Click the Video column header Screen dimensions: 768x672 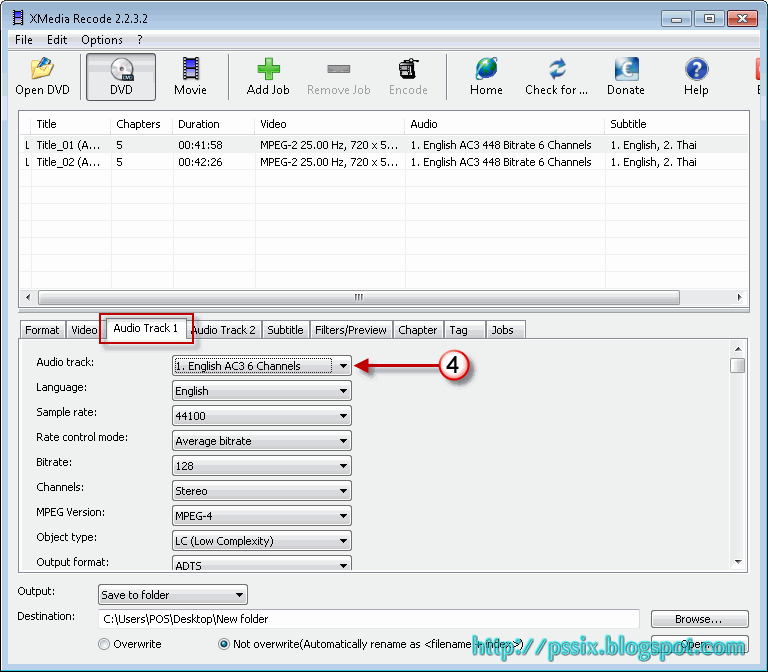[x=330, y=124]
